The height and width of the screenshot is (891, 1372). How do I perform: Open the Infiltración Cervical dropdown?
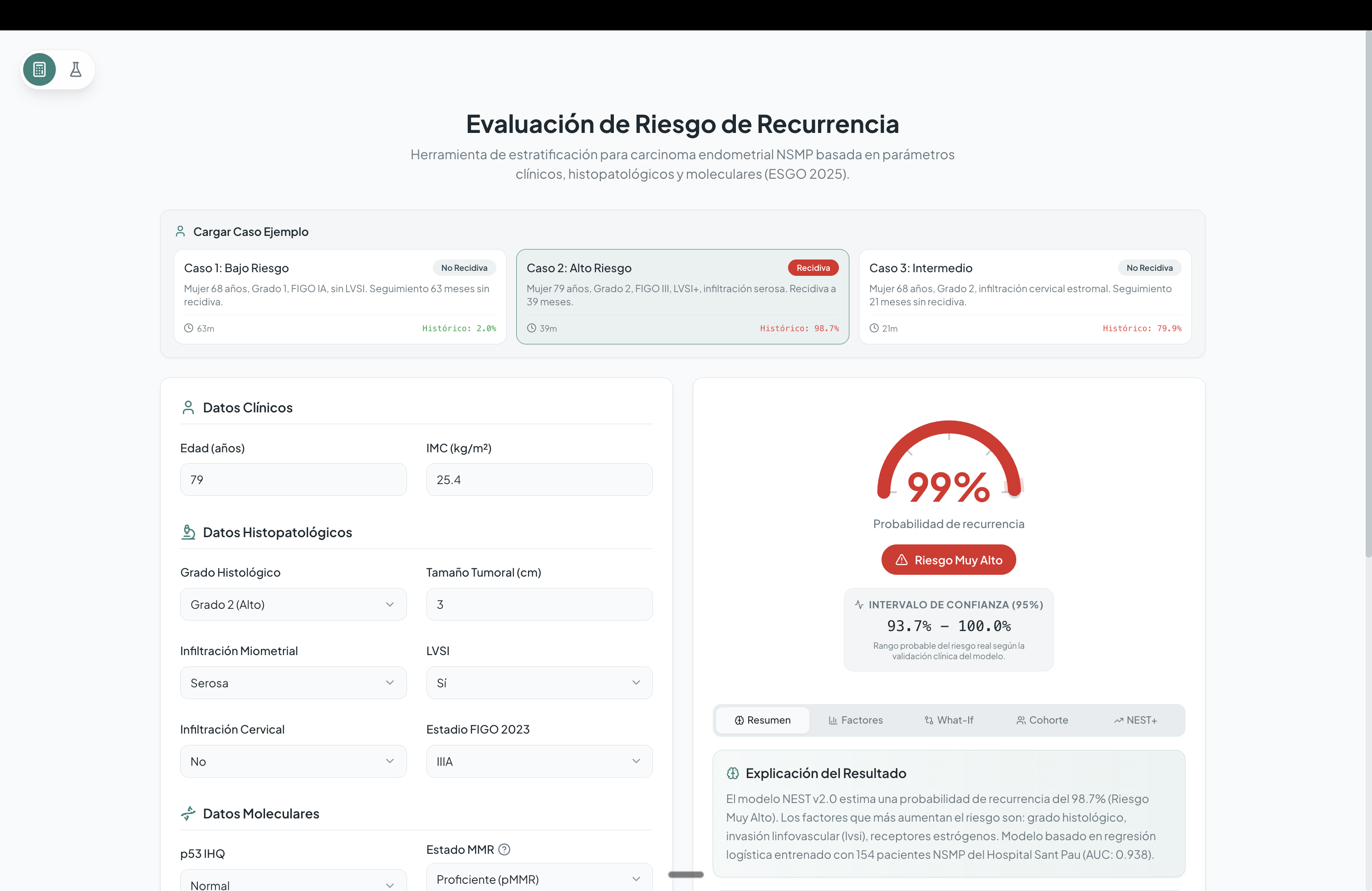point(293,761)
